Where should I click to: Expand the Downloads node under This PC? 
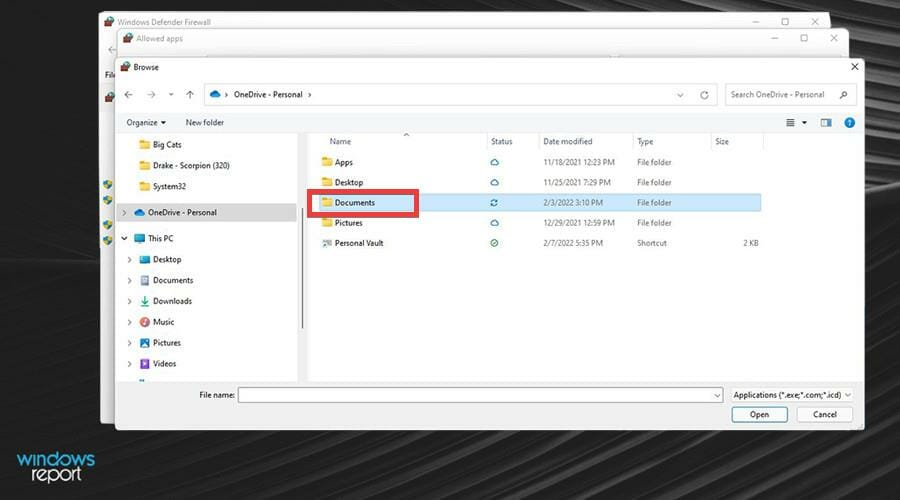click(x=130, y=301)
